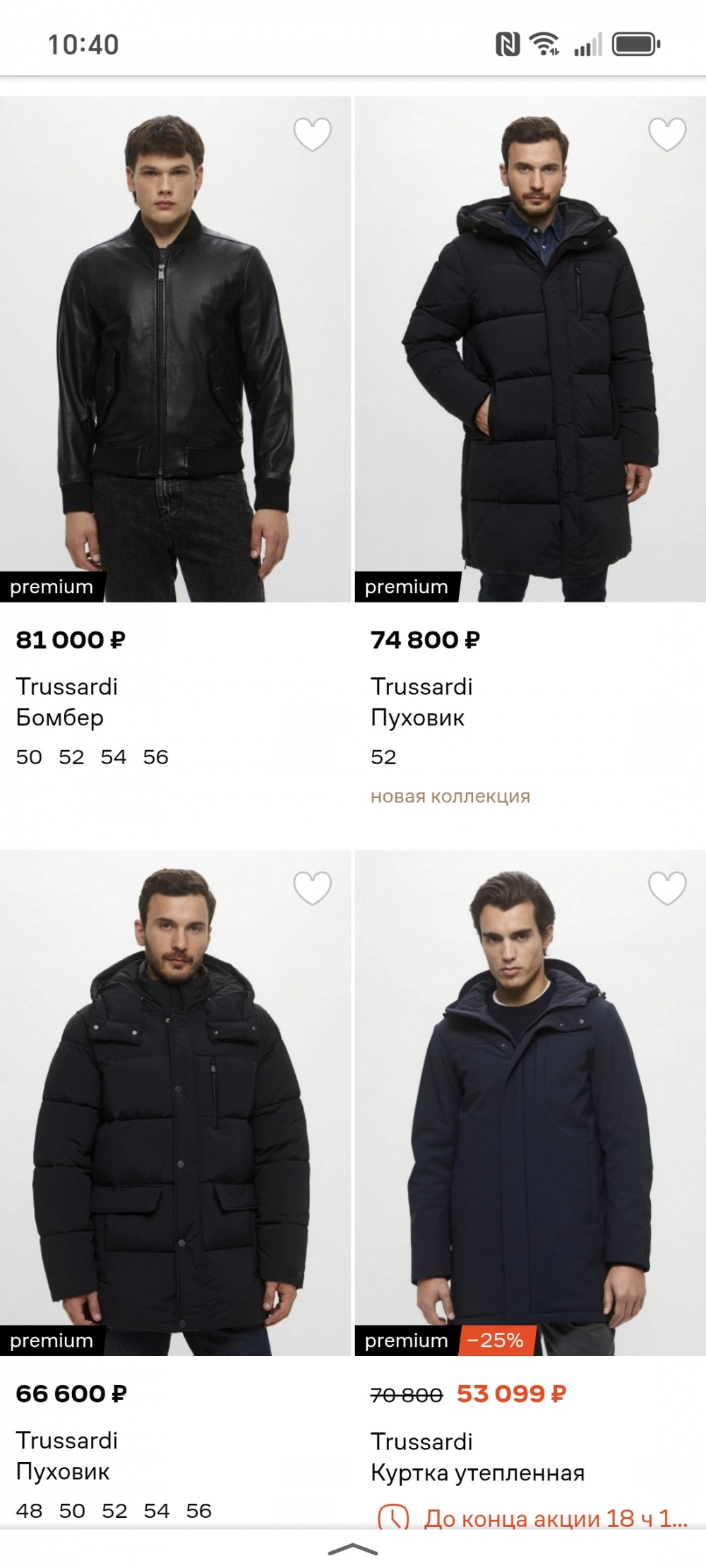
Task: Tap the battery indicator in the status bar
Action: pos(634,42)
